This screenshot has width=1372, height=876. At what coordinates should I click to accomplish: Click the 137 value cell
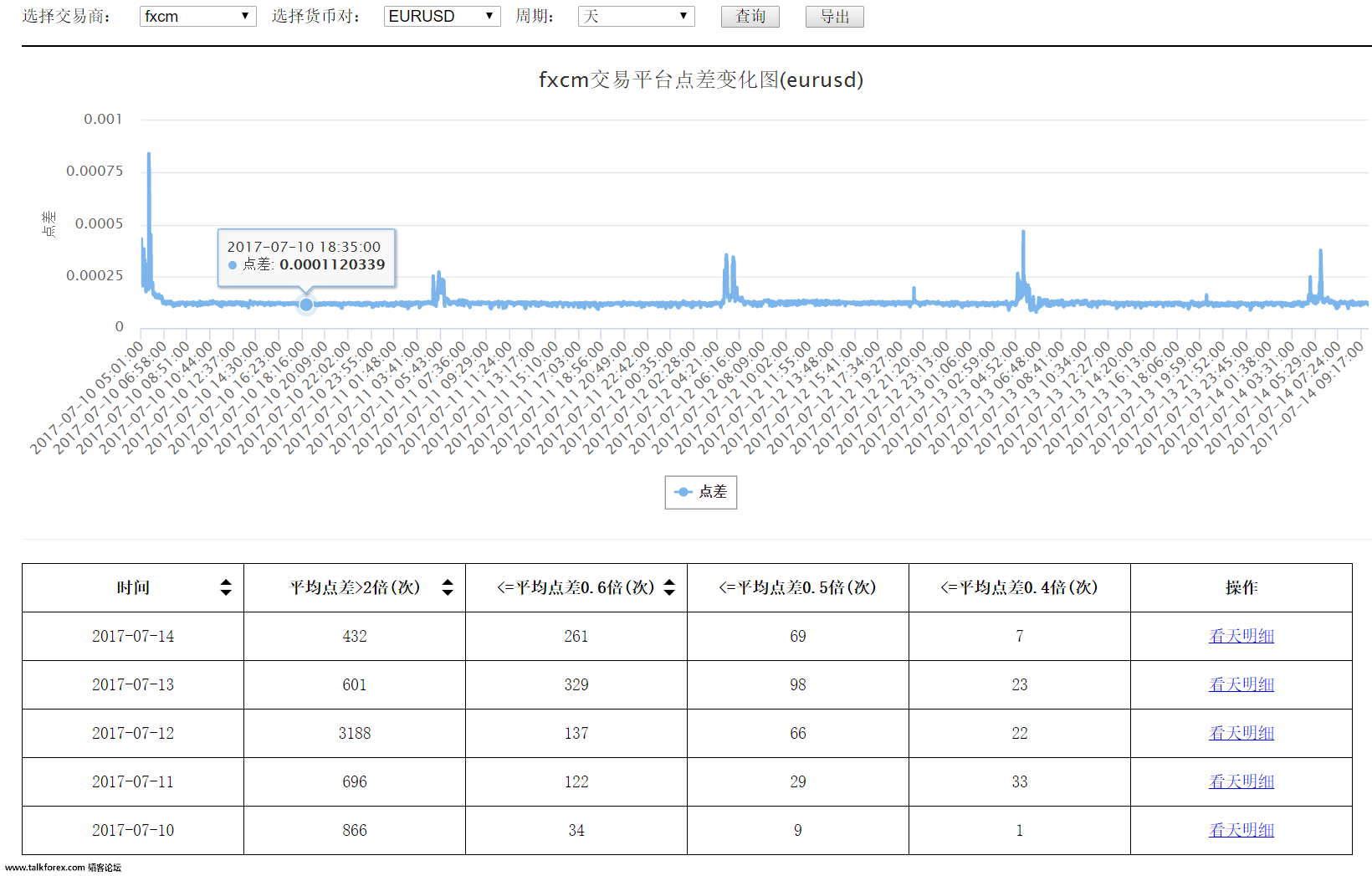(x=576, y=733)
